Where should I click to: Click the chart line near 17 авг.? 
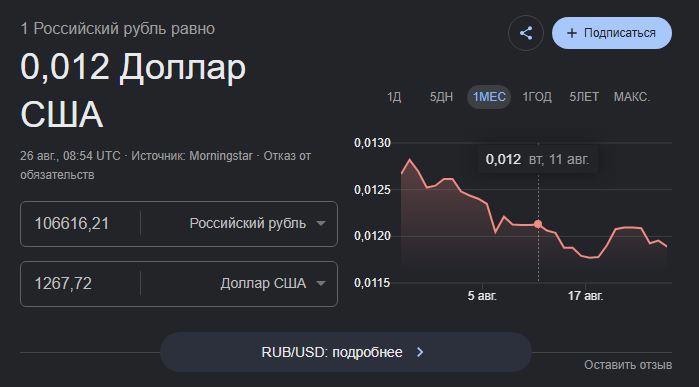584,256
